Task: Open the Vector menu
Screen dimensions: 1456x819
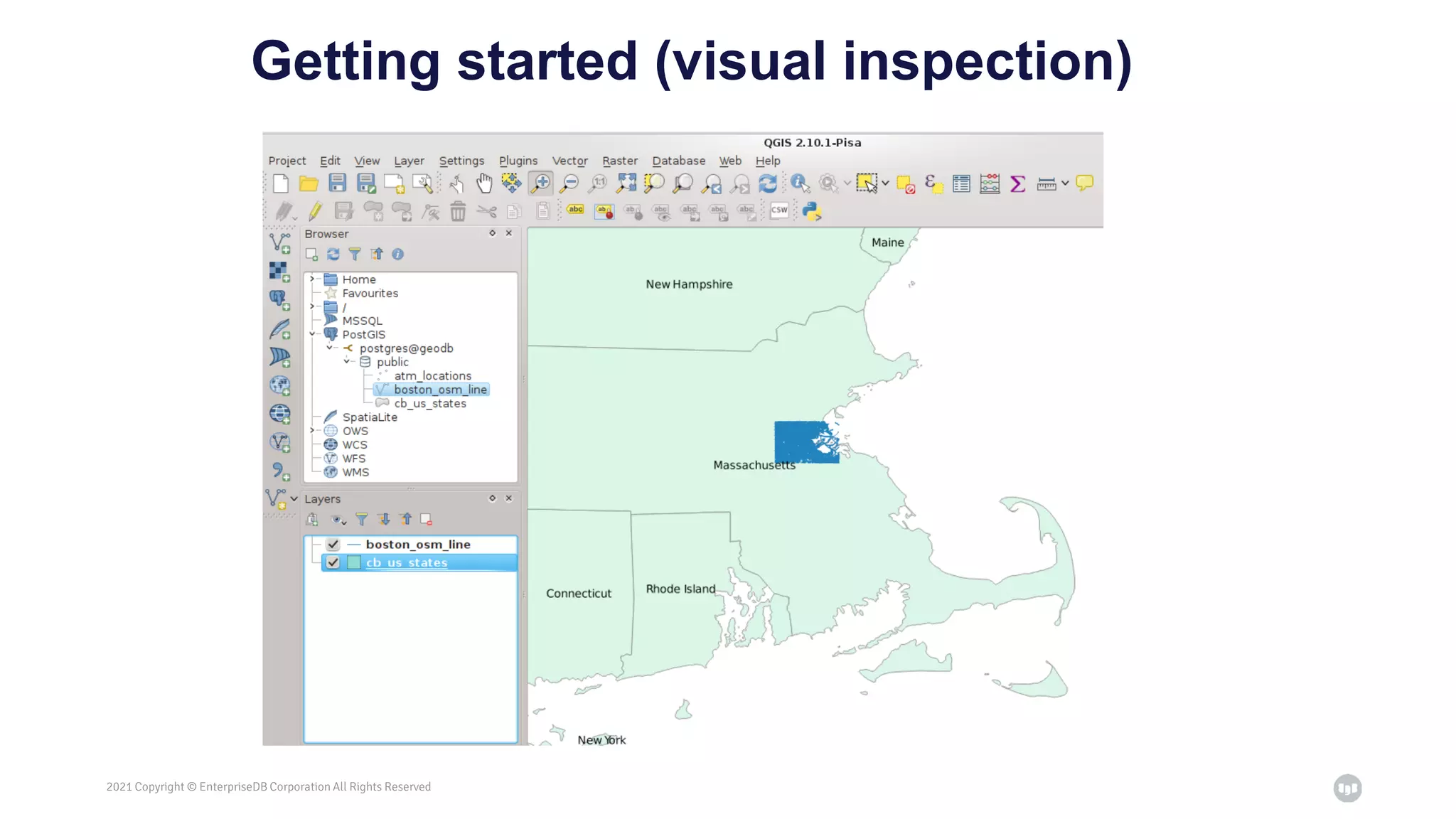Action: 570,161
